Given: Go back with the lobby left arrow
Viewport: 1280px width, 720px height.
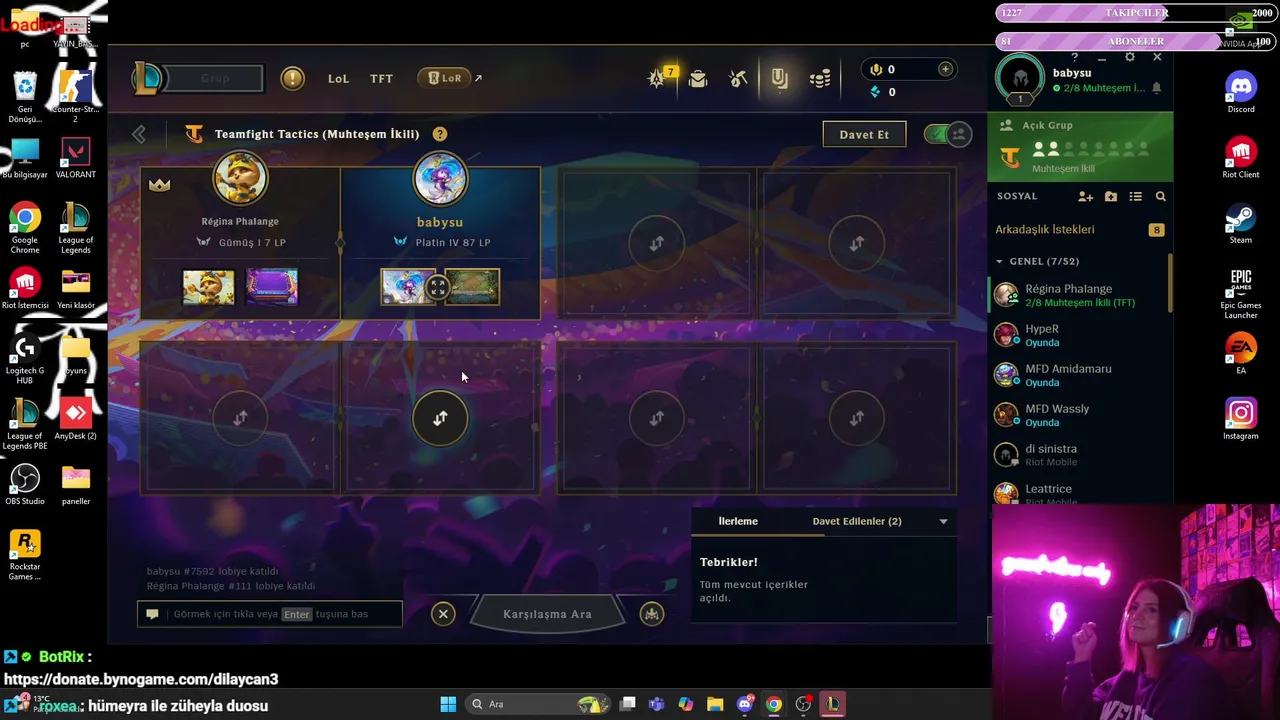Looking at the screenshot, I should [139, 134].
